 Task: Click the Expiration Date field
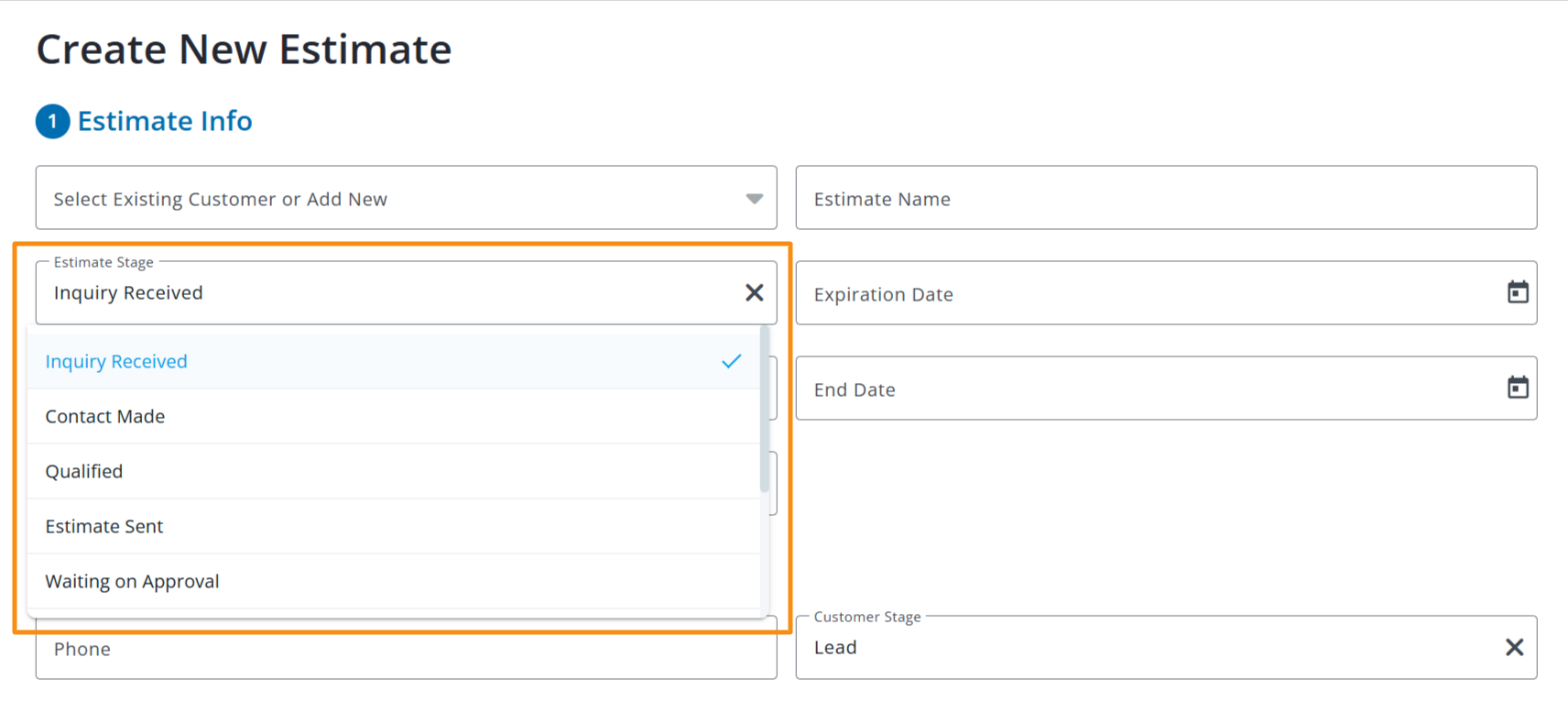point(1166,293)
